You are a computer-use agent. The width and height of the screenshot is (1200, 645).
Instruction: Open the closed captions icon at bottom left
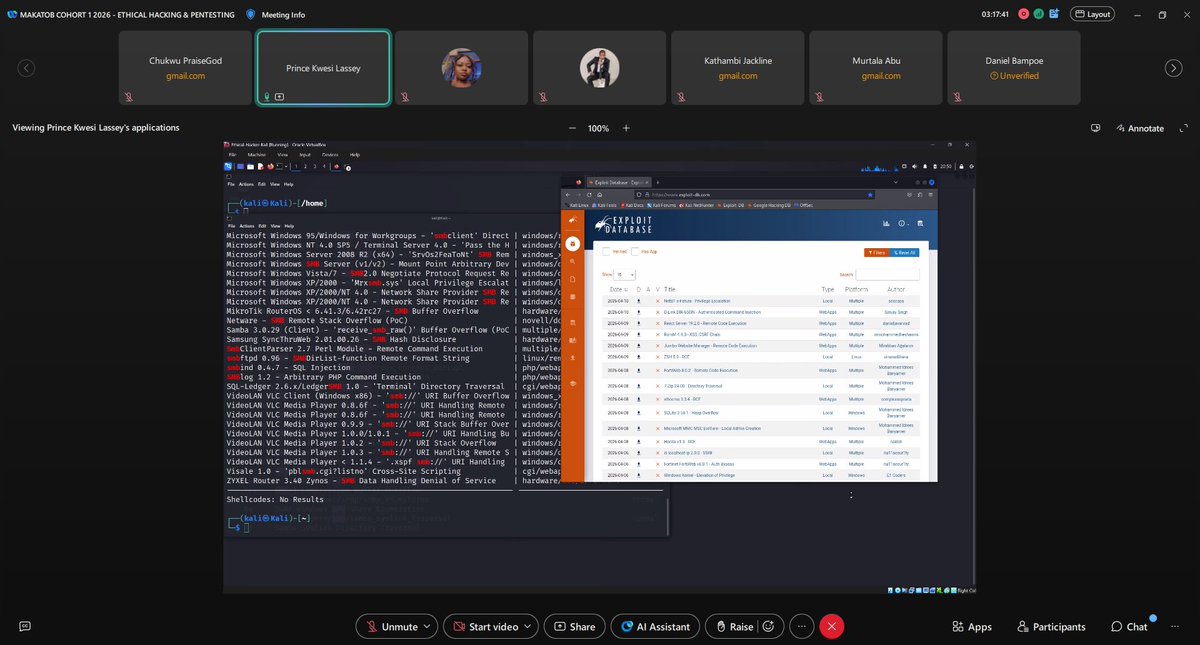pyautogui.click(x=25, y=626)
